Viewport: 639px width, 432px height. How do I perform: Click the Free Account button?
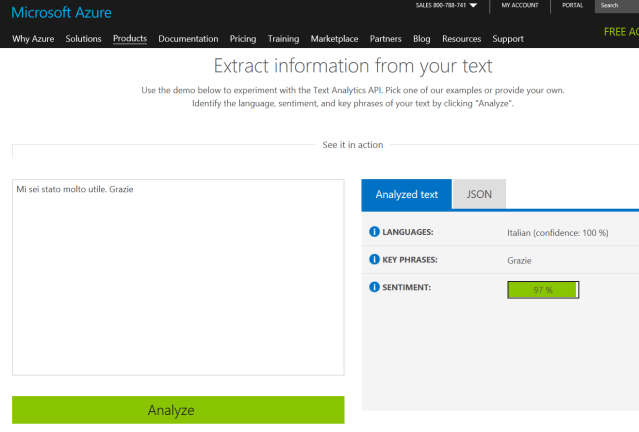coord(620,32)
